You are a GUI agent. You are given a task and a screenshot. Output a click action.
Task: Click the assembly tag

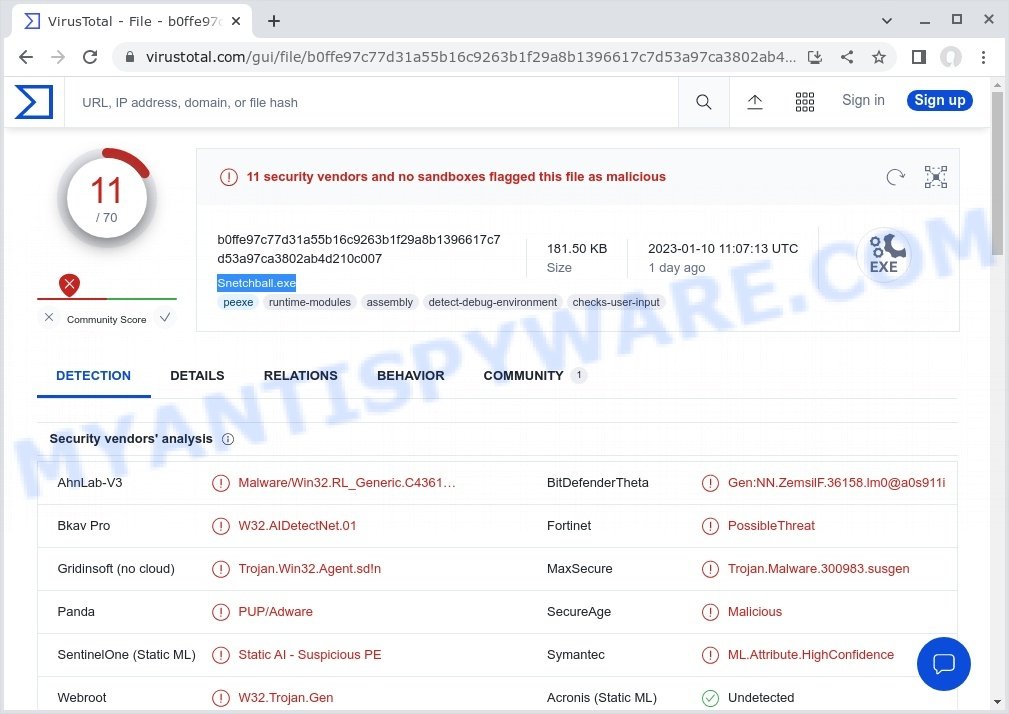(x=389, y=302)
